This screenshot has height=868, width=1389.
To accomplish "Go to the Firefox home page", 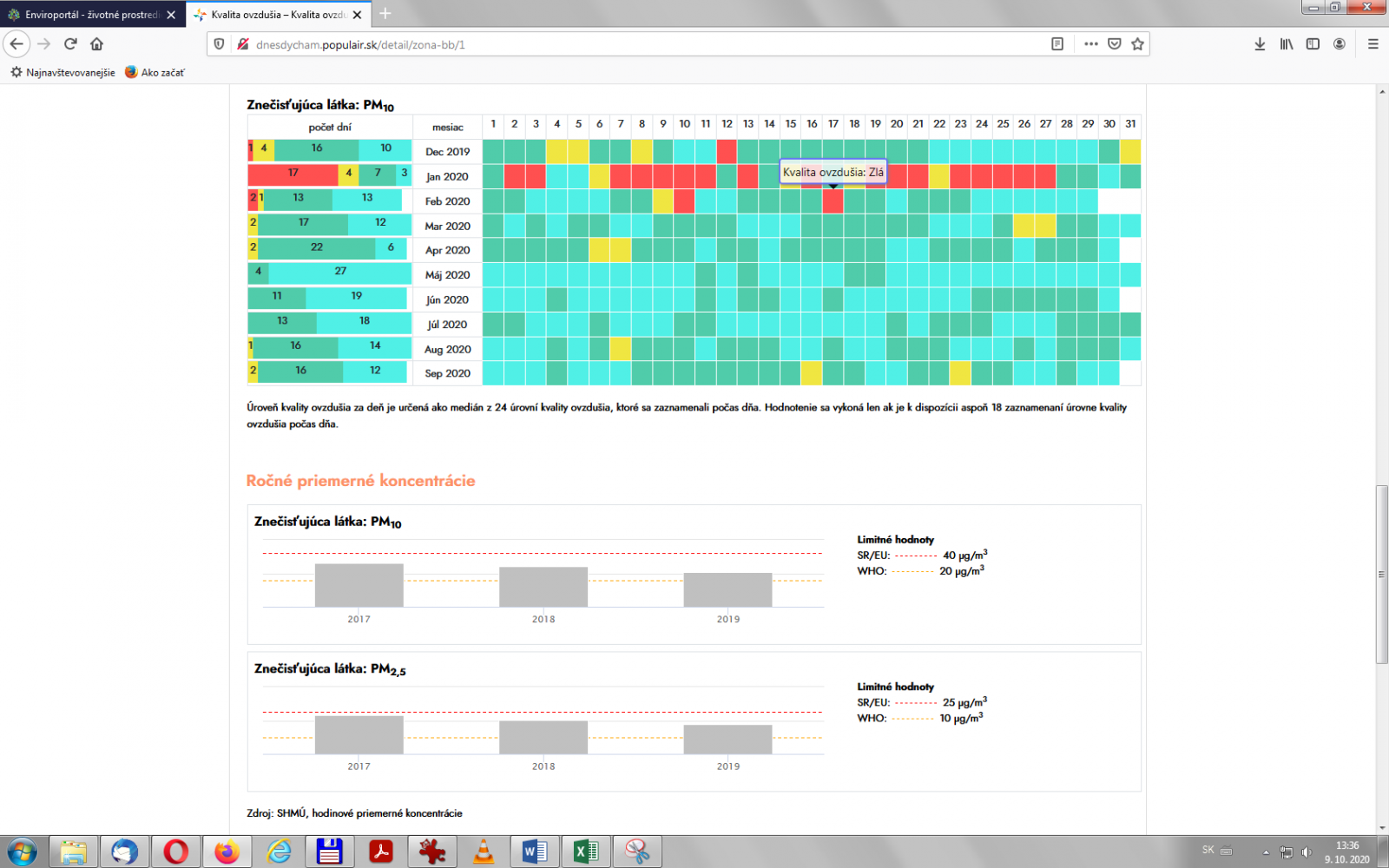I will point(96,44).
